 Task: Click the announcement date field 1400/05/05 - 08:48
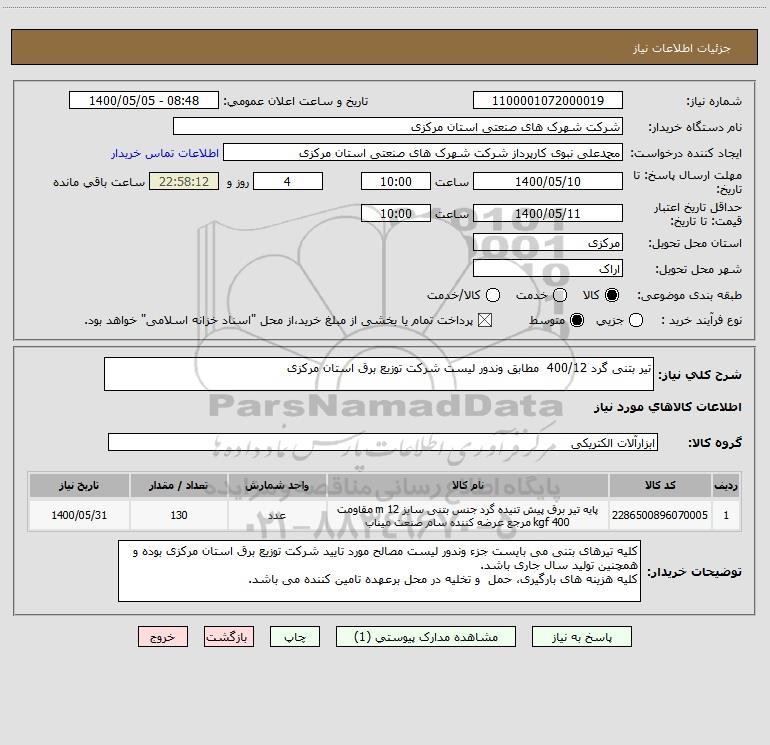(144, 100)
